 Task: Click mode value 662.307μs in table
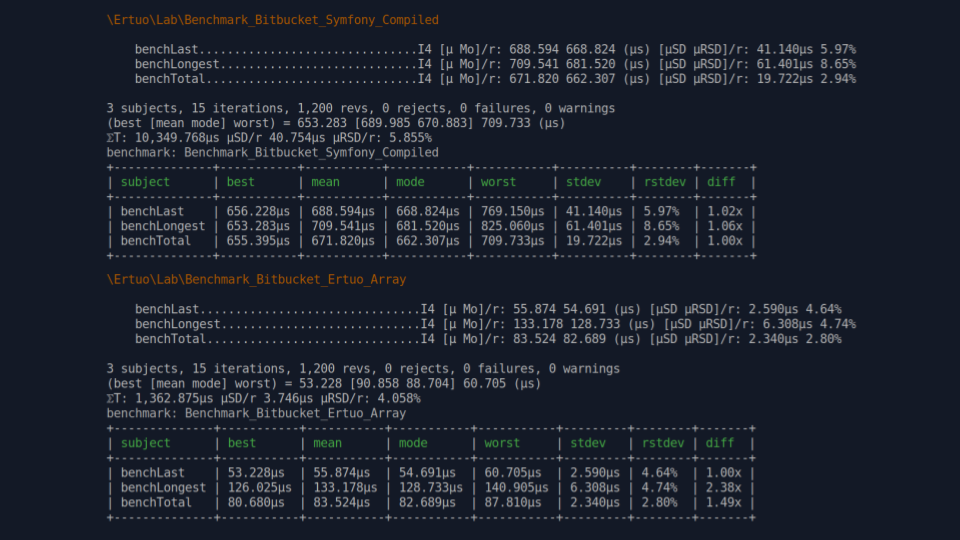point(427,241)
